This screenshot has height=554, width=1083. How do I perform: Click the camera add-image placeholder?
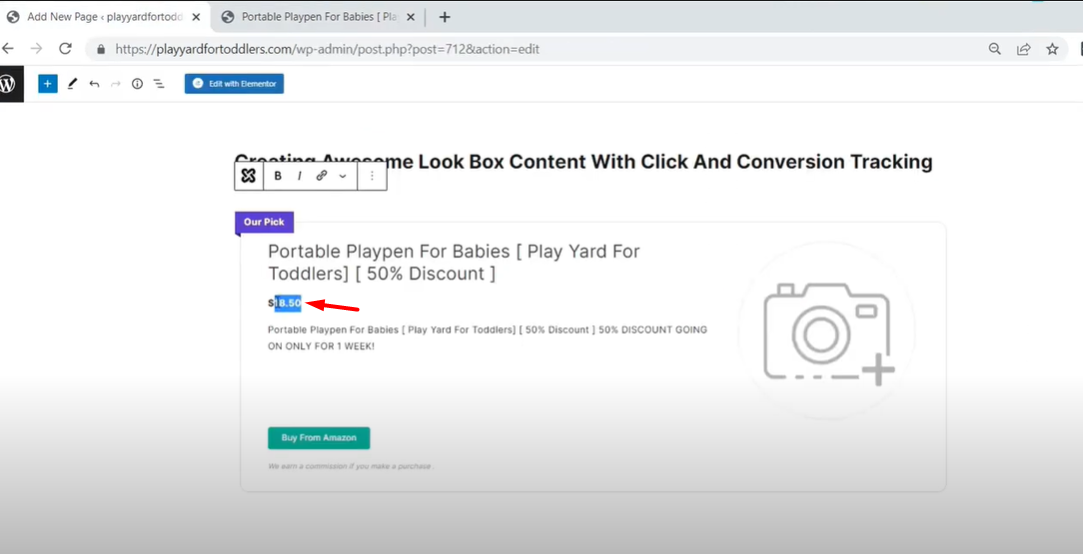coord(827,333)
